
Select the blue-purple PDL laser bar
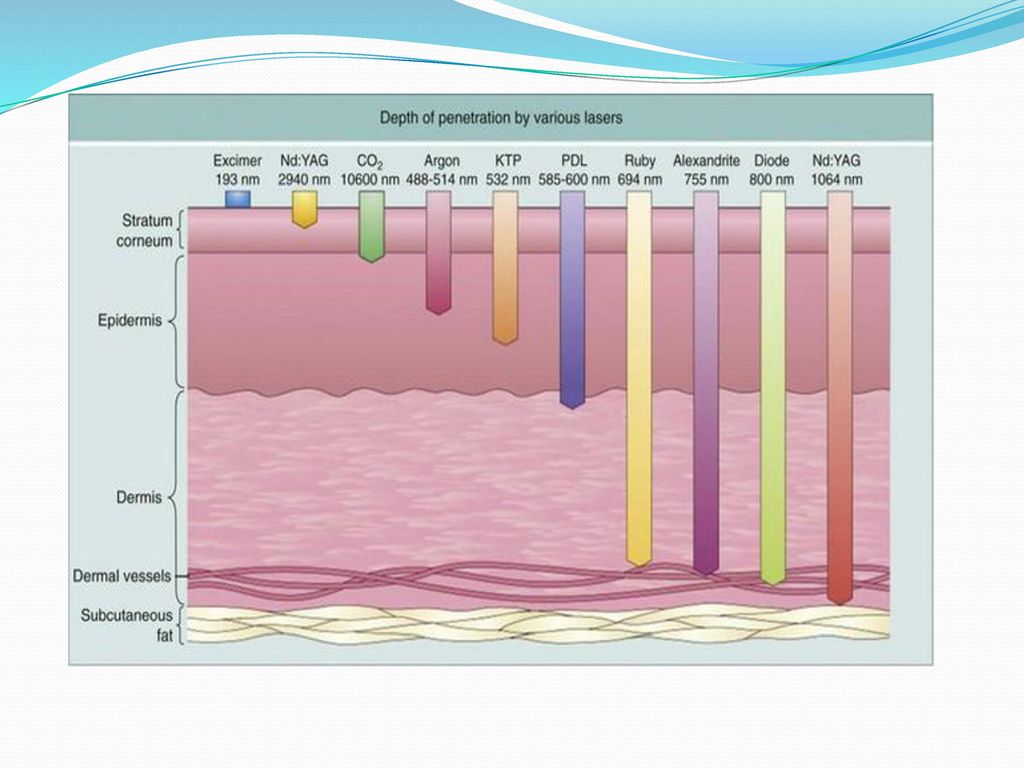(572, 300)
